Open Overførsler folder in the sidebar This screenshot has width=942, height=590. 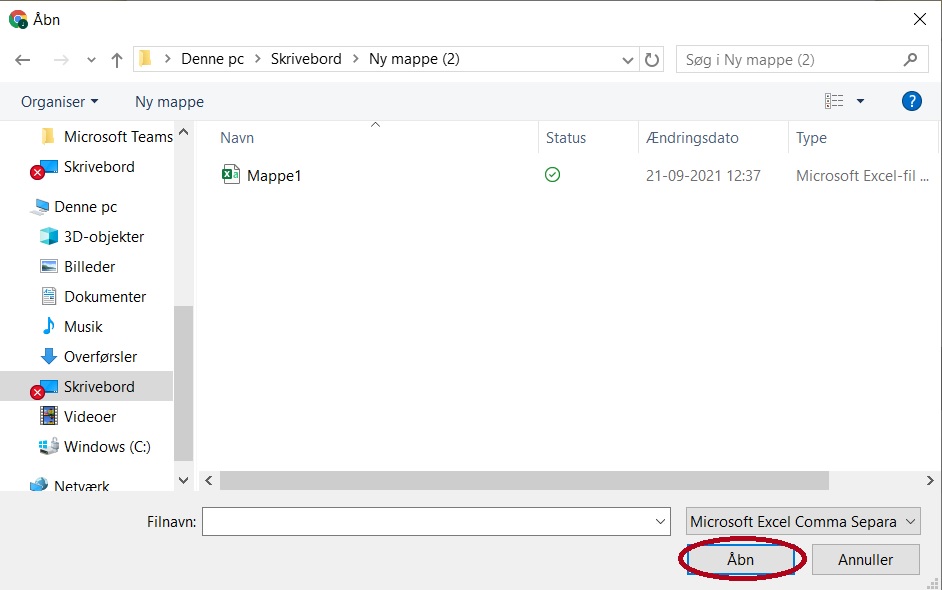click(x=100, y=357)
